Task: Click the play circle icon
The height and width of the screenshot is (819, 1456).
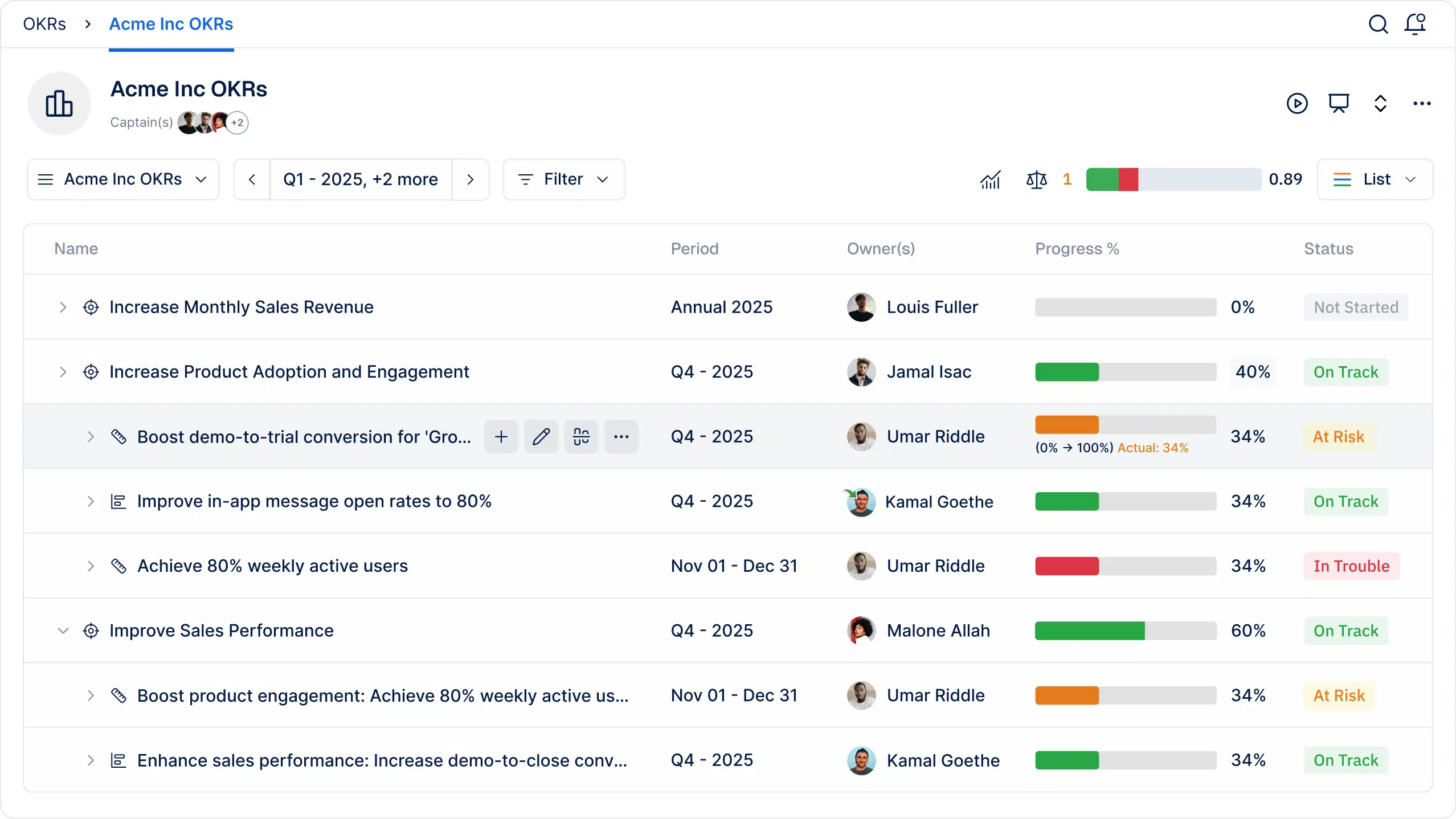Action: tap(1297, 104)
